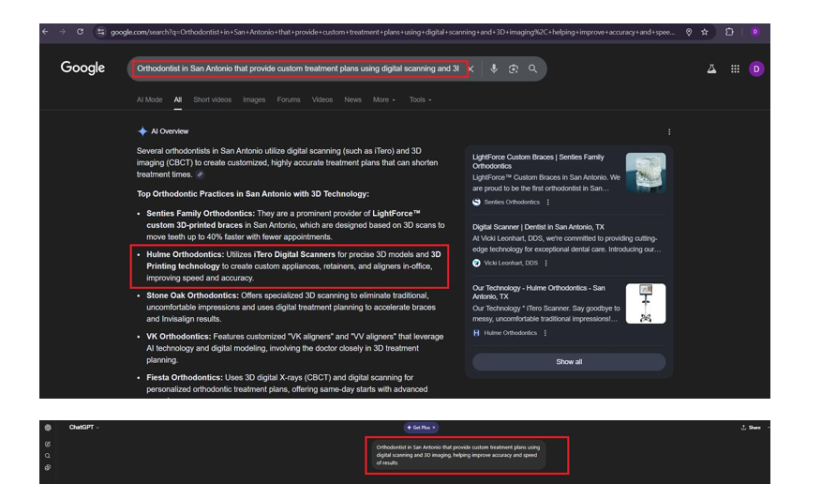This screenshot has width=836, height=484.
Task: Open options next to Vicki Leonhart, DDS
Action: click(545, 263)
